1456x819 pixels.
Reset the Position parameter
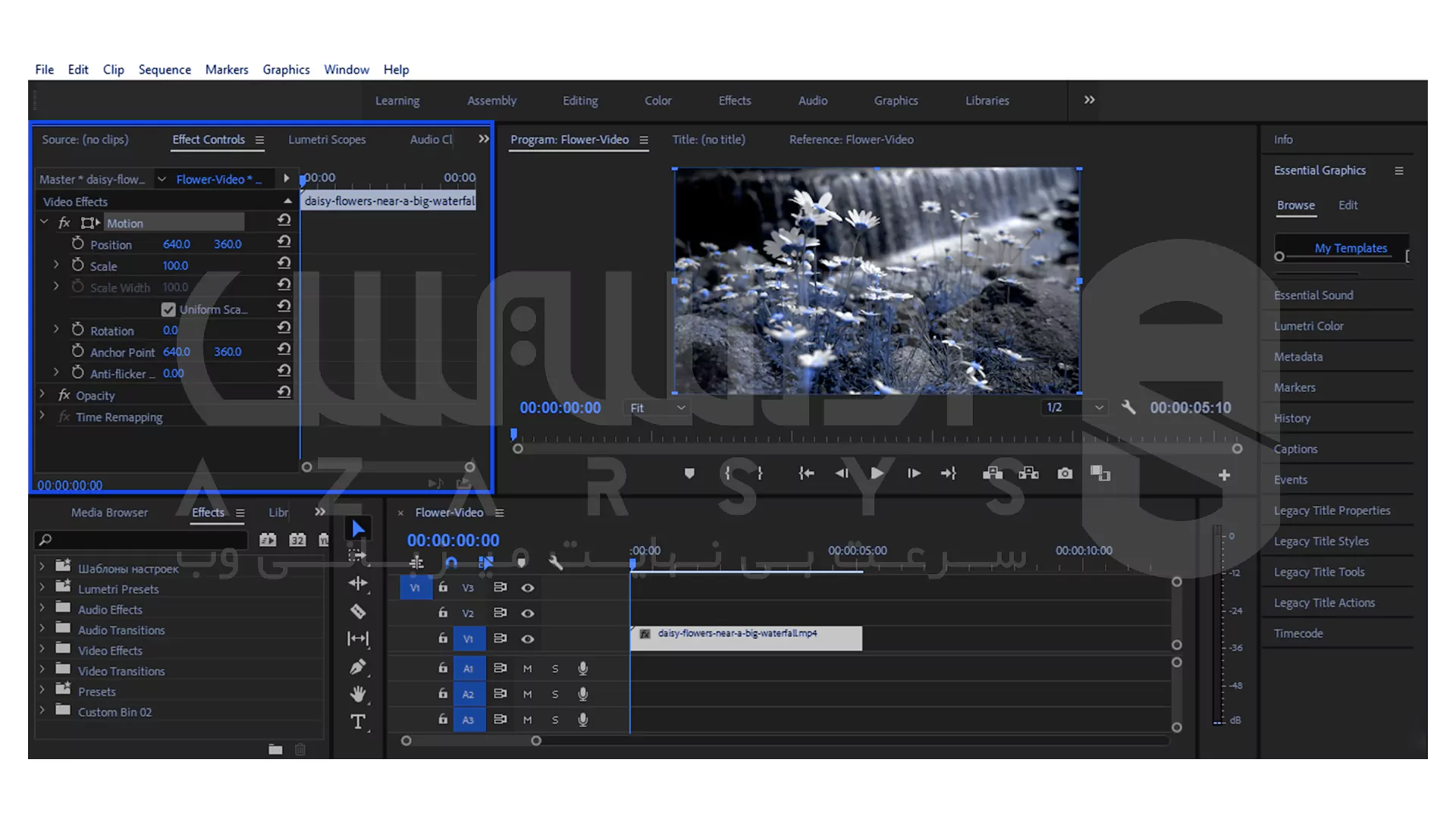coord(284,242)
